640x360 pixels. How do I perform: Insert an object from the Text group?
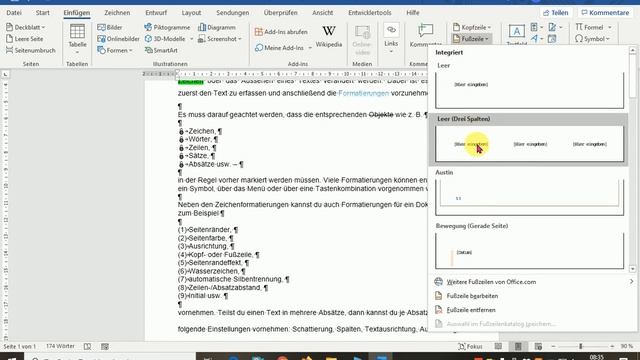(x=552, y=39)
